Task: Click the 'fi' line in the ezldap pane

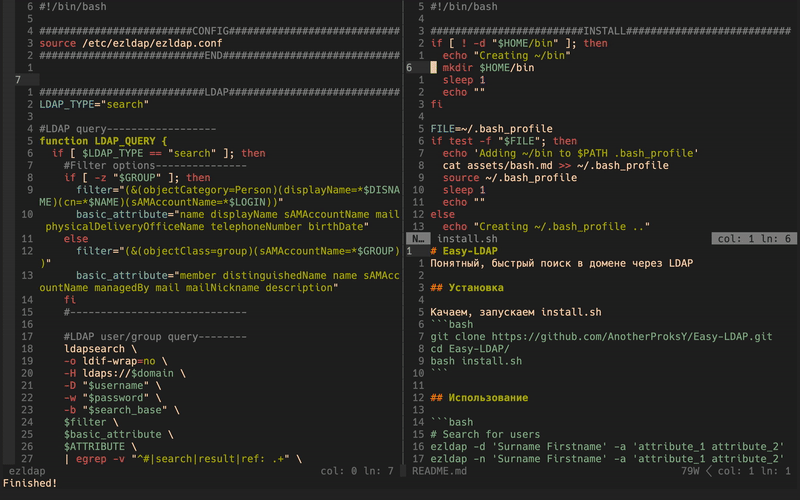Action: pyautogui.click(x=70, y=300)
